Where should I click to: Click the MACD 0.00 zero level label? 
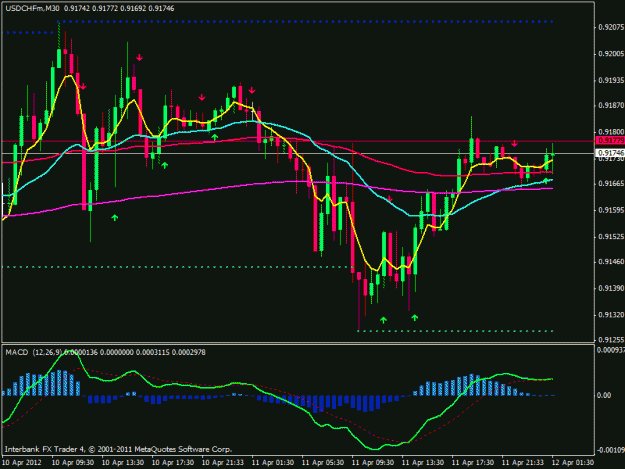[605, 395]
